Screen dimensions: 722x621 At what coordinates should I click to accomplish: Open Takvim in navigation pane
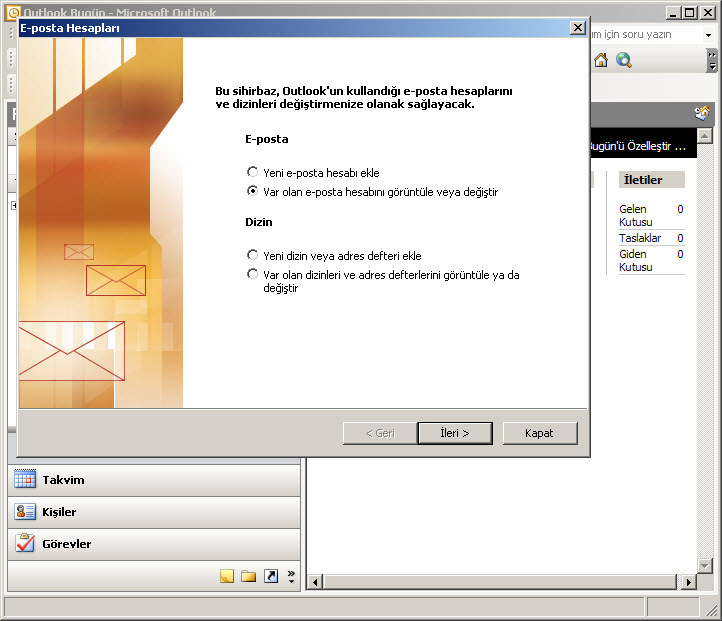click(154, 480)
